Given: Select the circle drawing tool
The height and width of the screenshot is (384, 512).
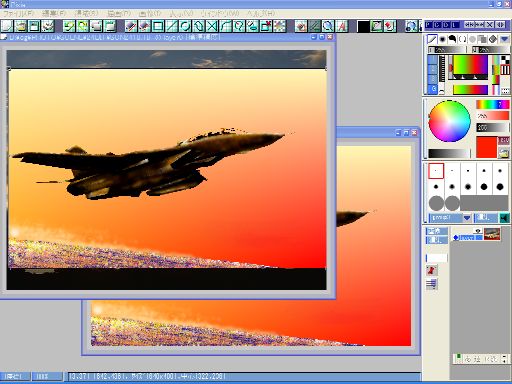Looking at the screenshot, I should (185, 26).
